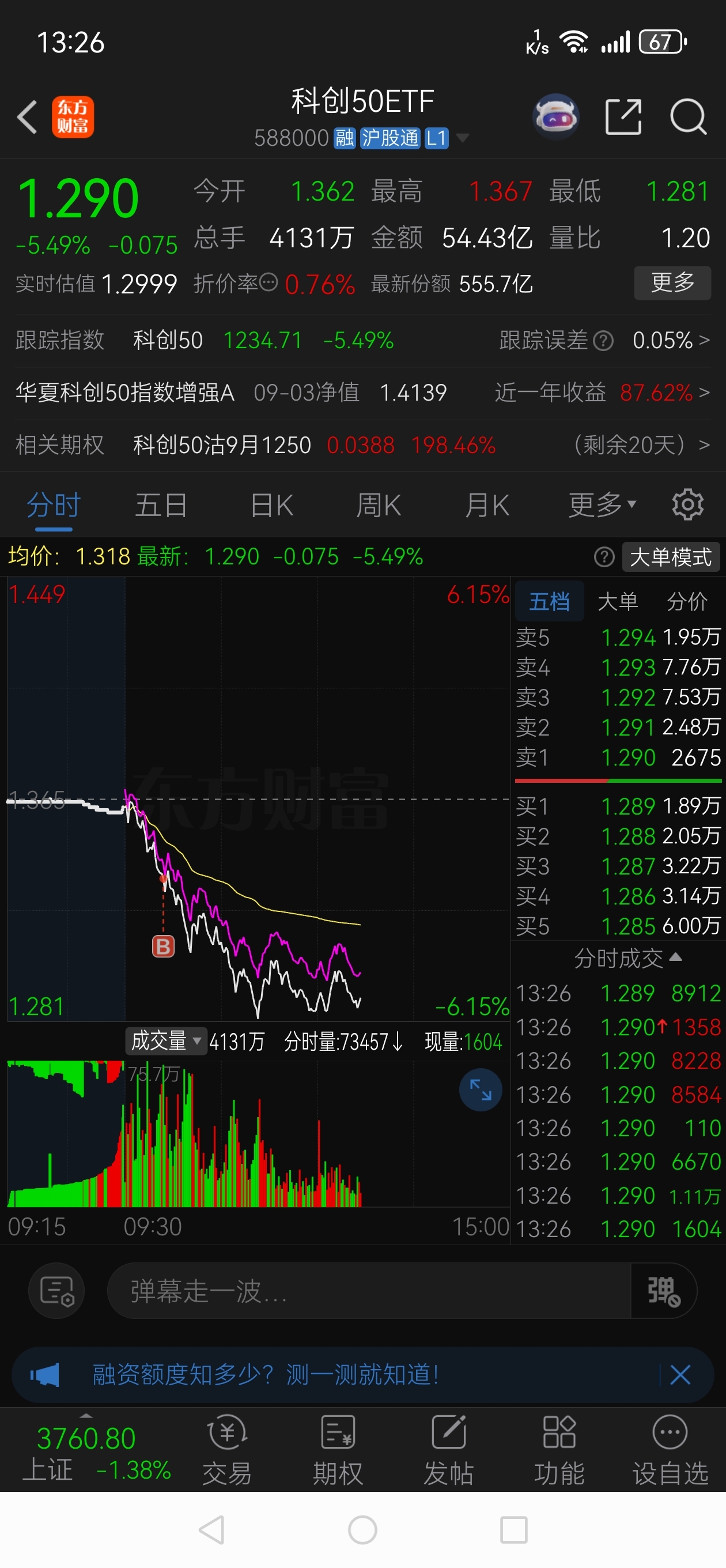726x1568 pixels.
Task: Collapse the 分时成交 list
Action: [627, 958]
